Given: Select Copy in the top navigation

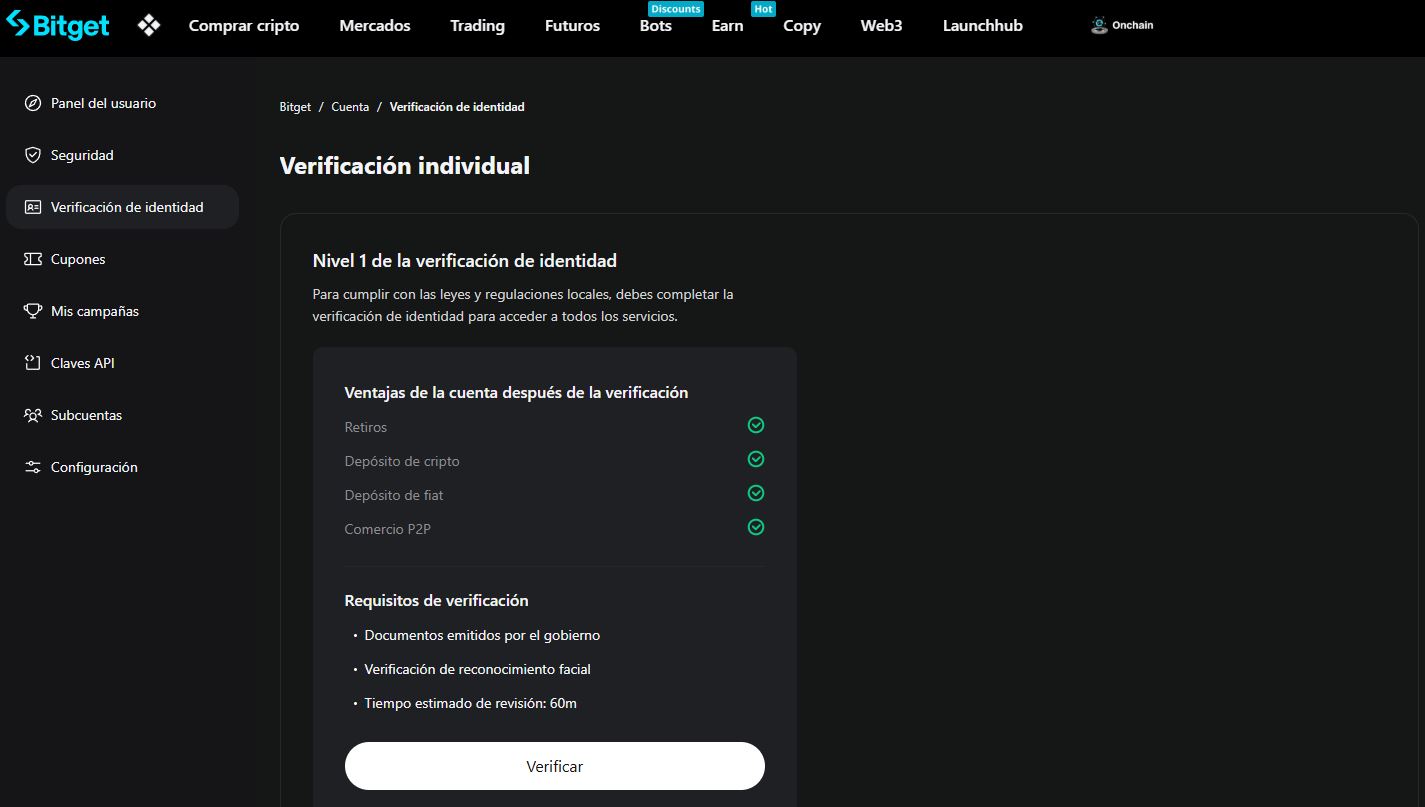Looking at the screenshot, I should pyautogui.click(x=801, y=26).
